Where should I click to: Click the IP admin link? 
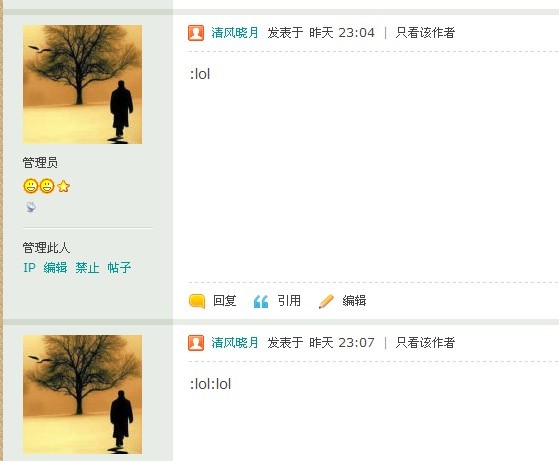click(x=30, y=267)
